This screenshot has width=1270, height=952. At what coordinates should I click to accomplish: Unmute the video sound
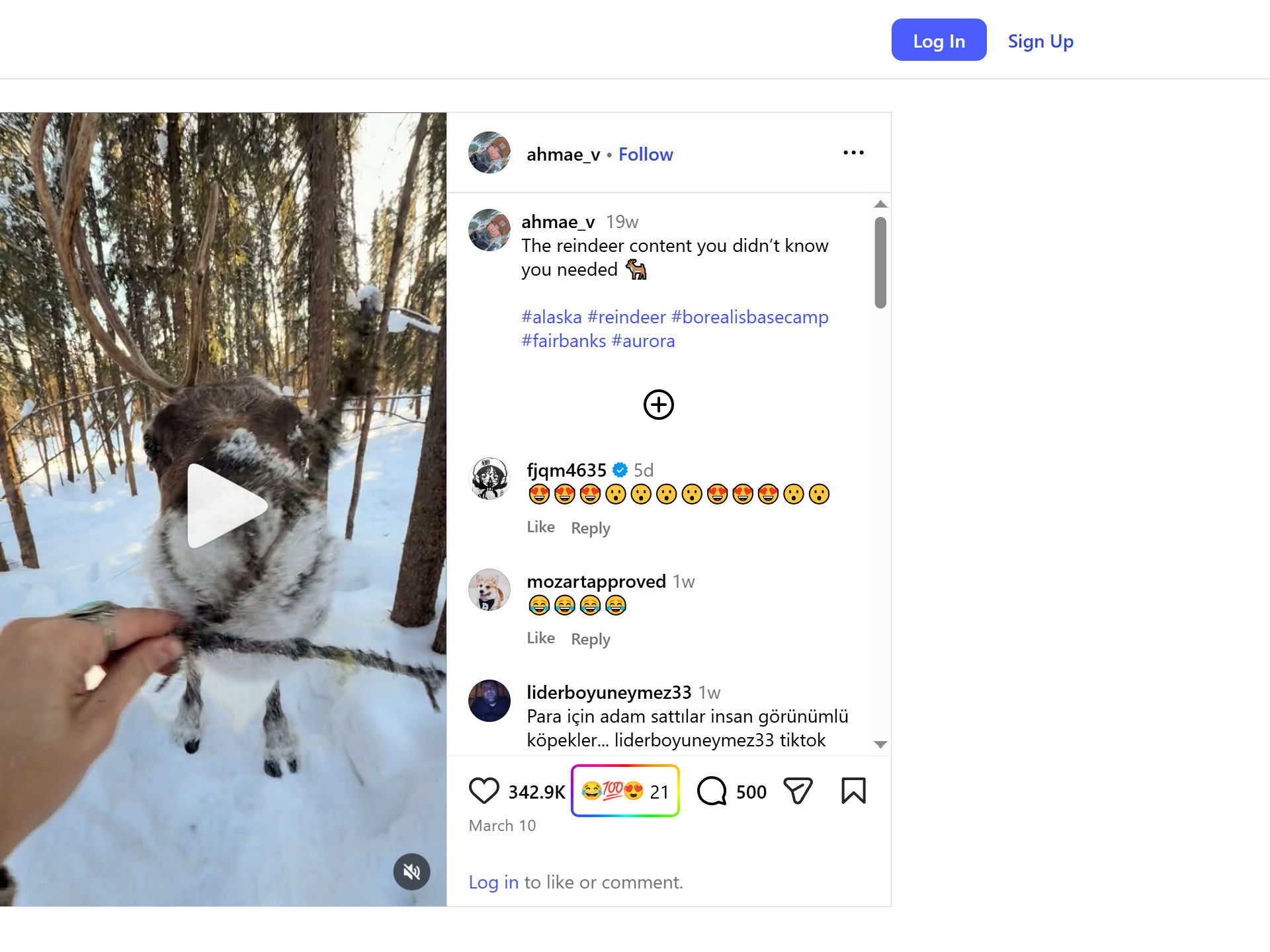411,872
